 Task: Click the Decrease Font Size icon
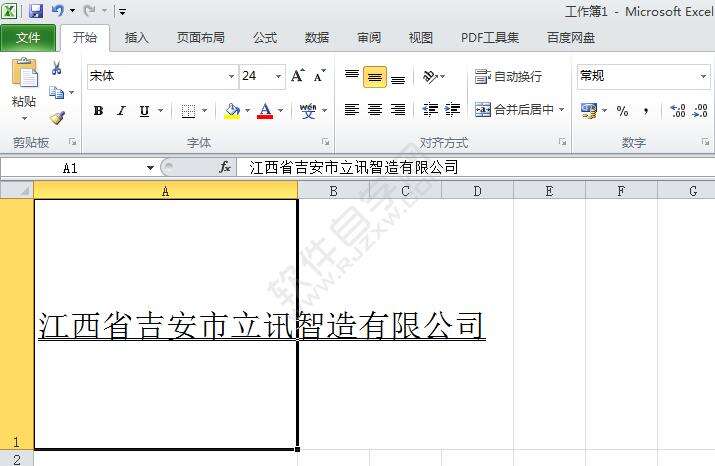pyautogui.click(x=320, y=76)
